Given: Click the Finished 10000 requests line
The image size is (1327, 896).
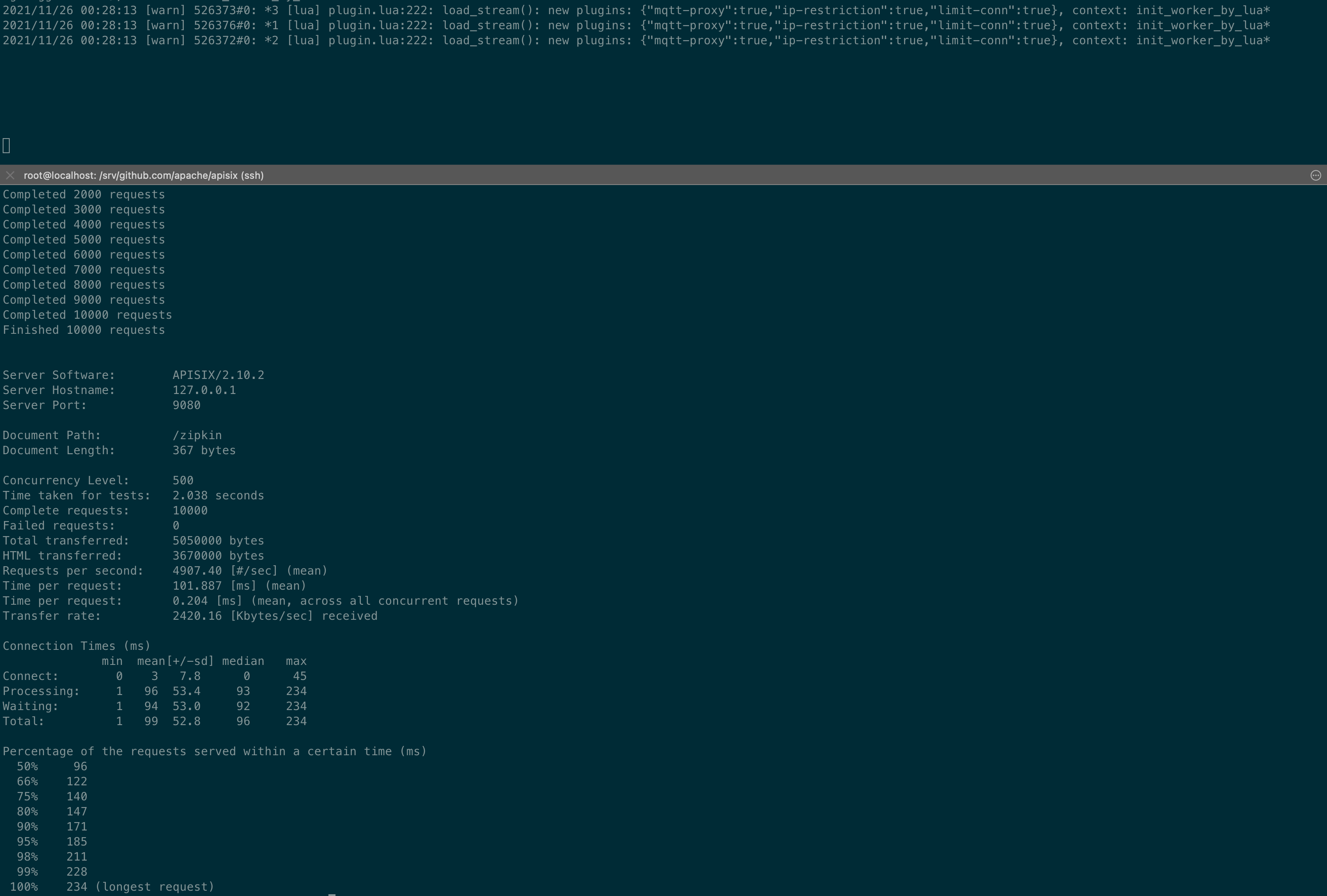Looking at the screenshot, I should point(84,329).
